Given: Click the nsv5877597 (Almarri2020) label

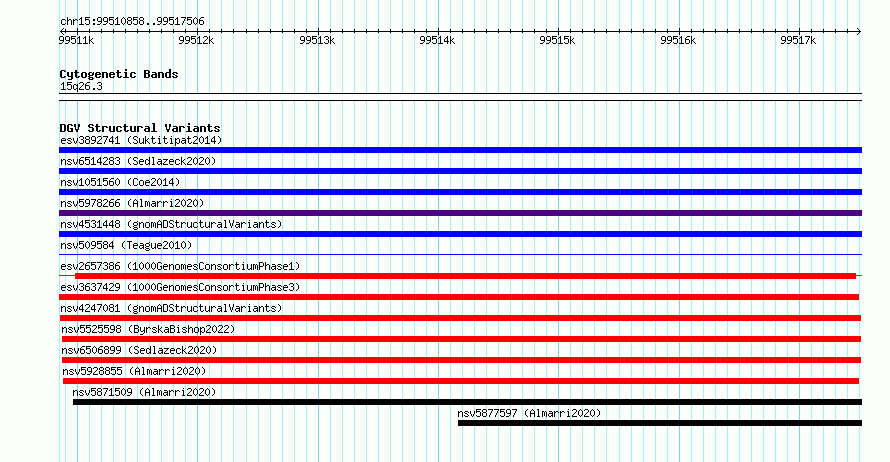Looking at the screenshot, I should pyautogui.click(x=529, y=413).
